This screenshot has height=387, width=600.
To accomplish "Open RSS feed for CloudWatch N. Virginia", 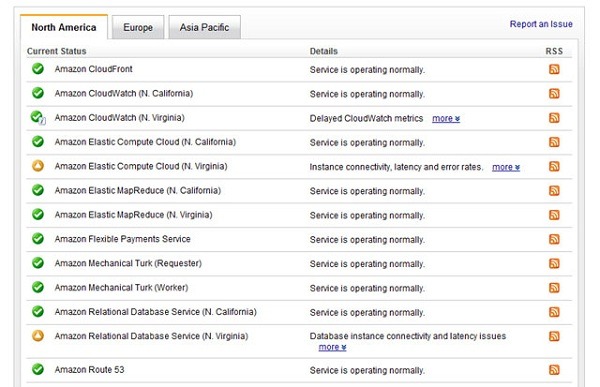I will click(554, 118).
